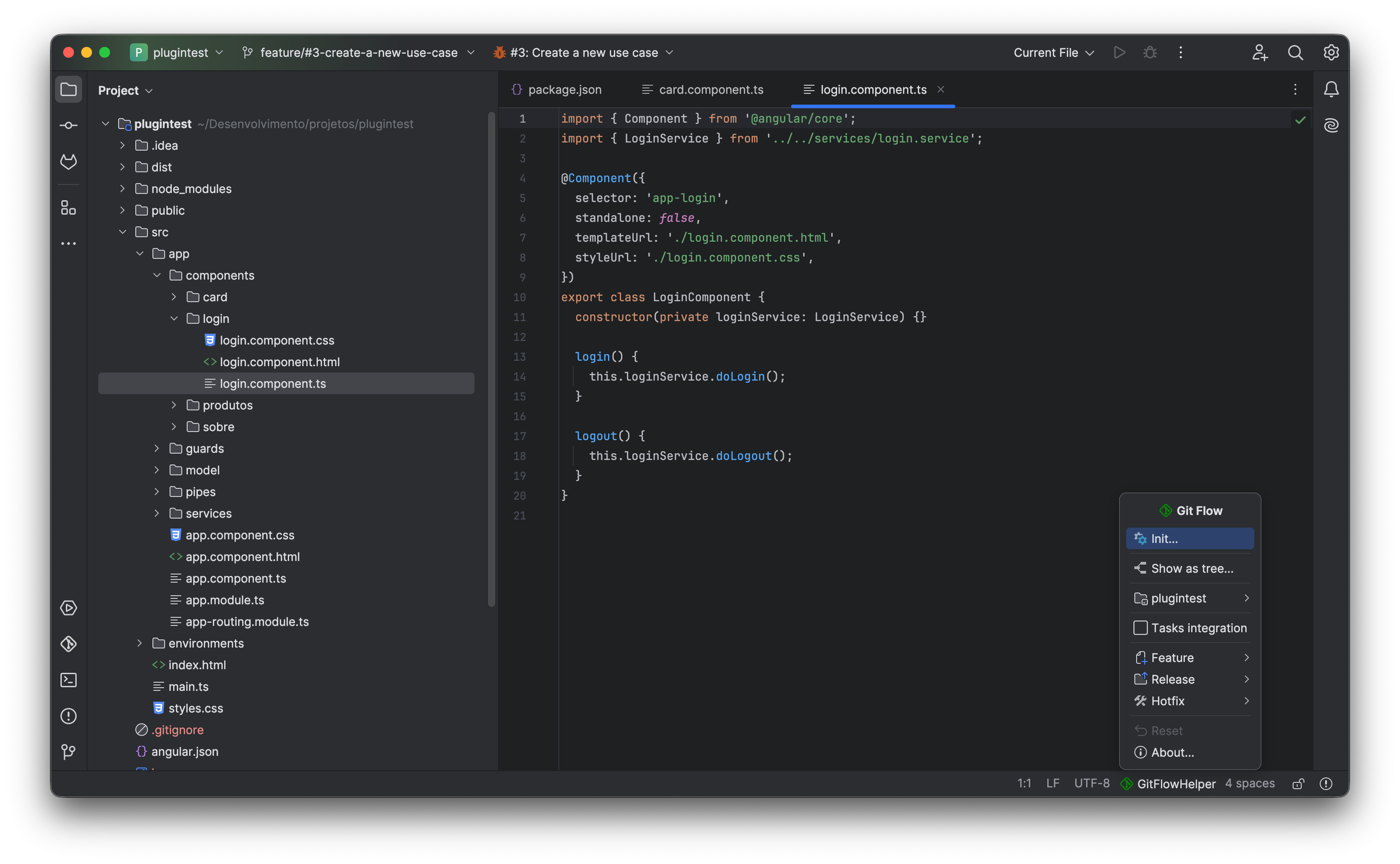Select Show as tree... menu entry
Image resolution: width=1400 pixels, height=864 pixels.
pos(1190,568)
